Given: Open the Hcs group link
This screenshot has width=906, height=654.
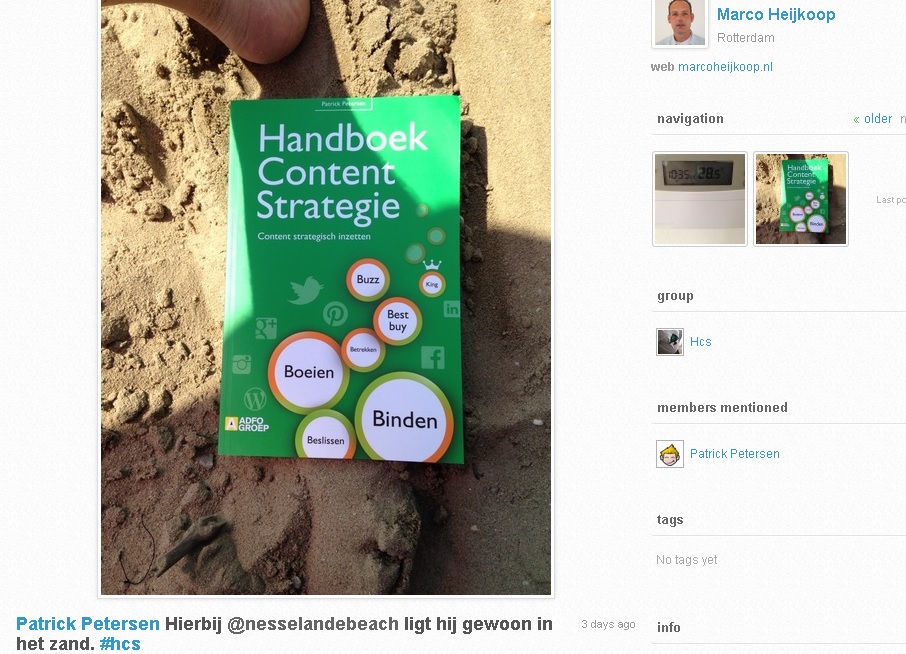Looking at the screenshot, I should [x=700, y=342].
